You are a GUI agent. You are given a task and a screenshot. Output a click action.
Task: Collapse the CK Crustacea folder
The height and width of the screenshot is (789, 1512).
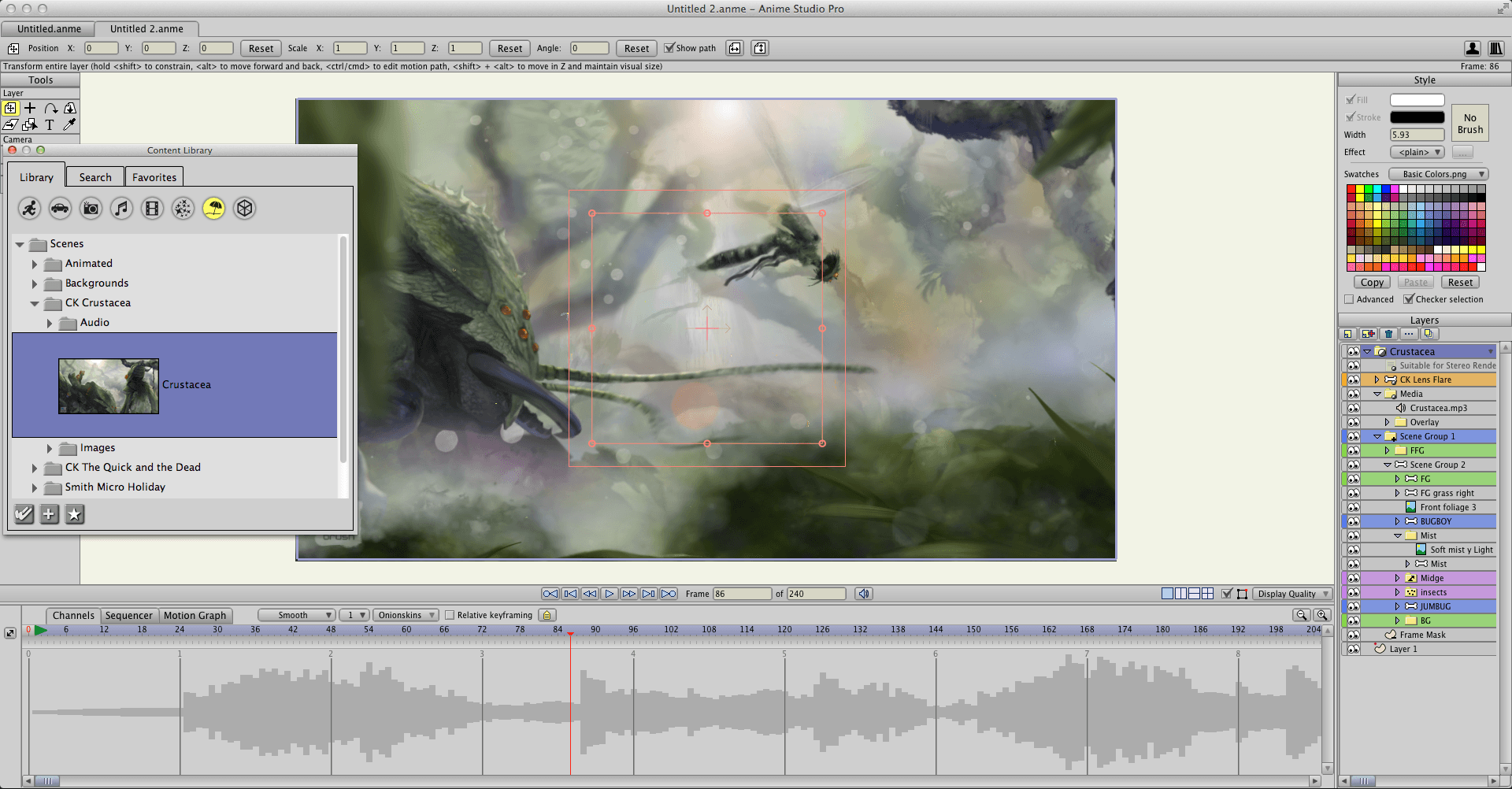pyautogui.click(x=35, y=303)
